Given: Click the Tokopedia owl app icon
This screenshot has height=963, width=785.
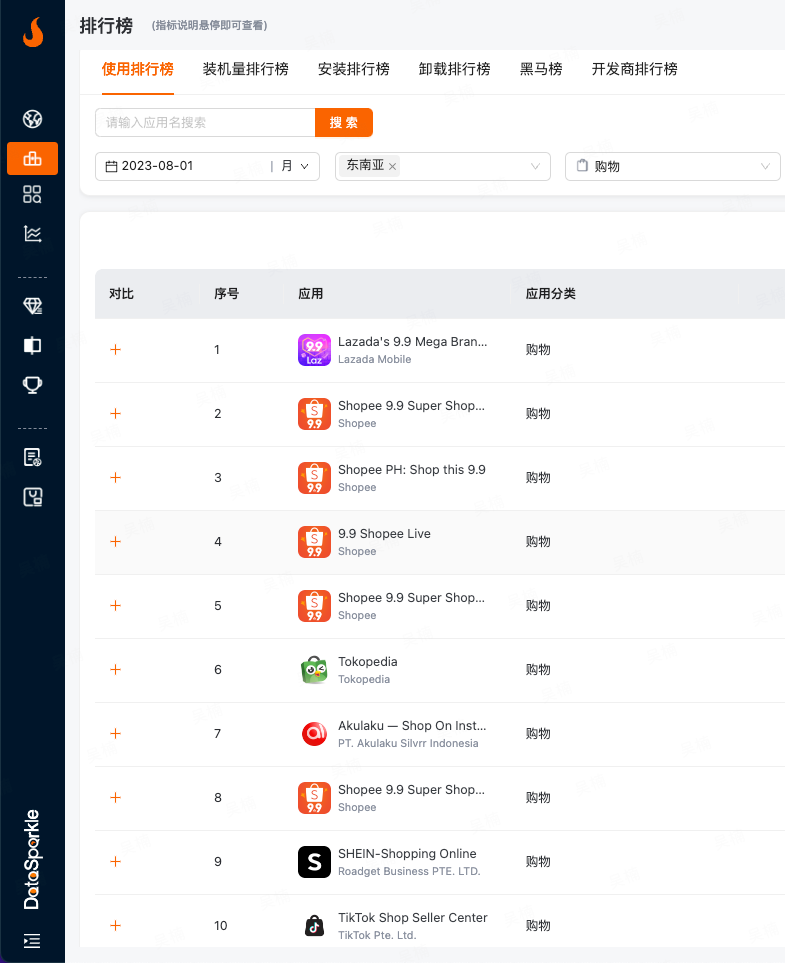Looking at the screenshot, I should coord(314,670).
